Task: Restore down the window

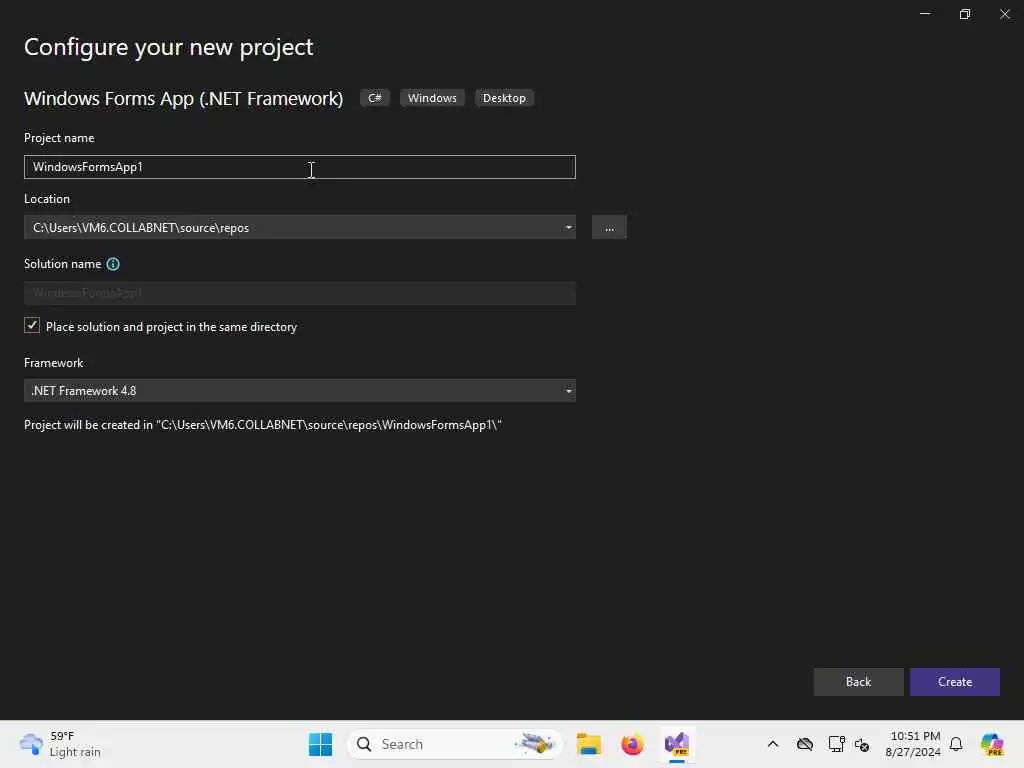Action: pyautogui.click(x=965, y=14)
